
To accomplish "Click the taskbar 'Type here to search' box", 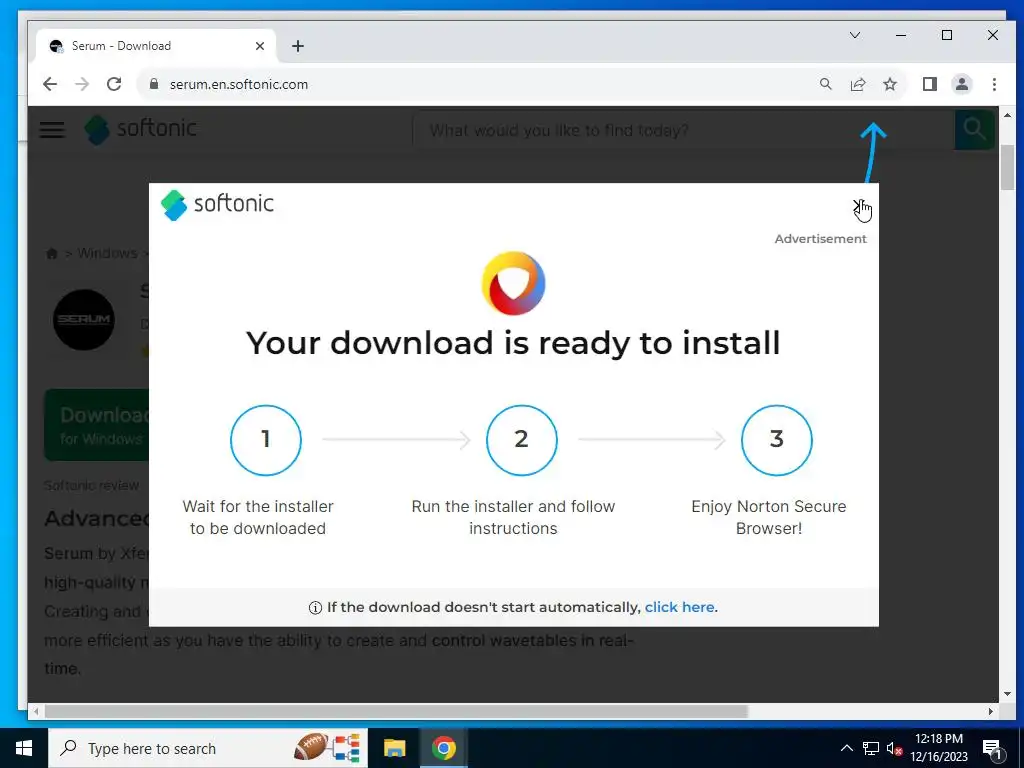I will pos(208,748).
